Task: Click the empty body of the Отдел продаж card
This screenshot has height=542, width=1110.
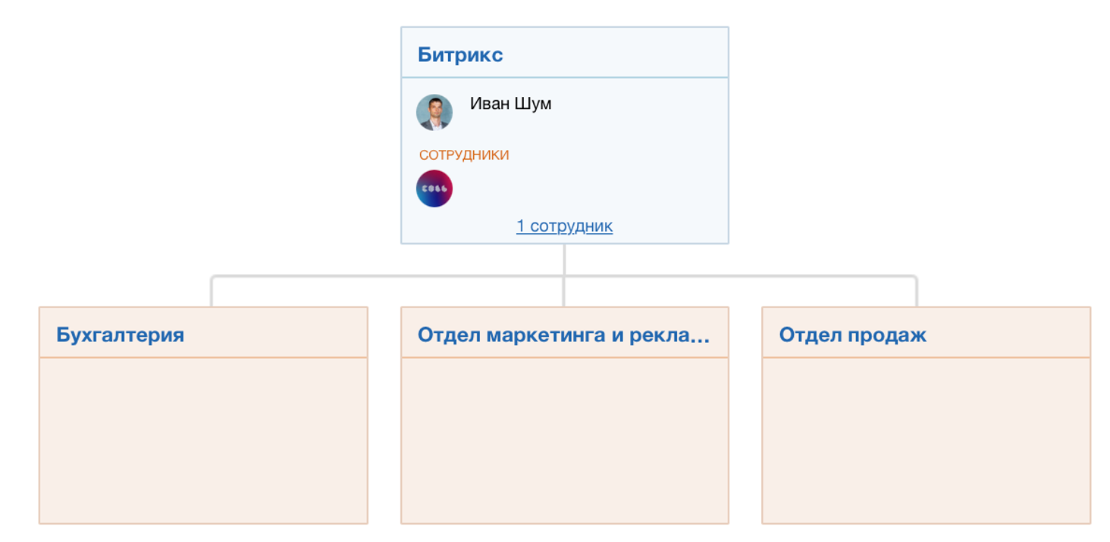Action: click(925, 440)
